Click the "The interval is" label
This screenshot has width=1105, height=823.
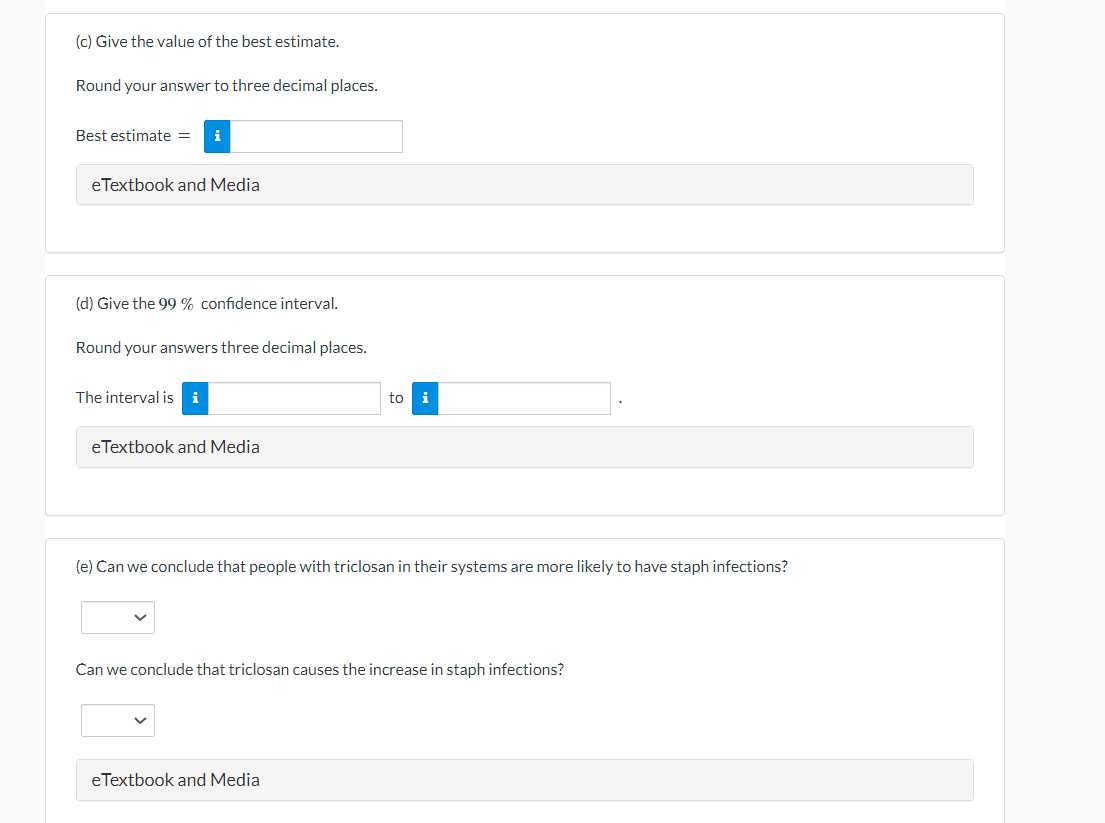[x=124, y=398]
